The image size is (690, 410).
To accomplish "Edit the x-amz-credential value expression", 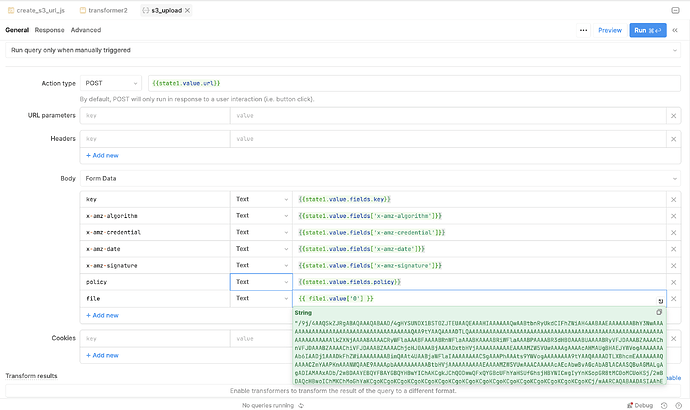I will coord(479,232).
